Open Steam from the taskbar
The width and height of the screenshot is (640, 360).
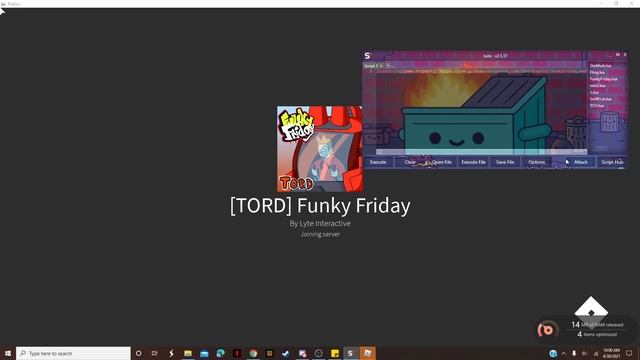click(x=286, y=353)
